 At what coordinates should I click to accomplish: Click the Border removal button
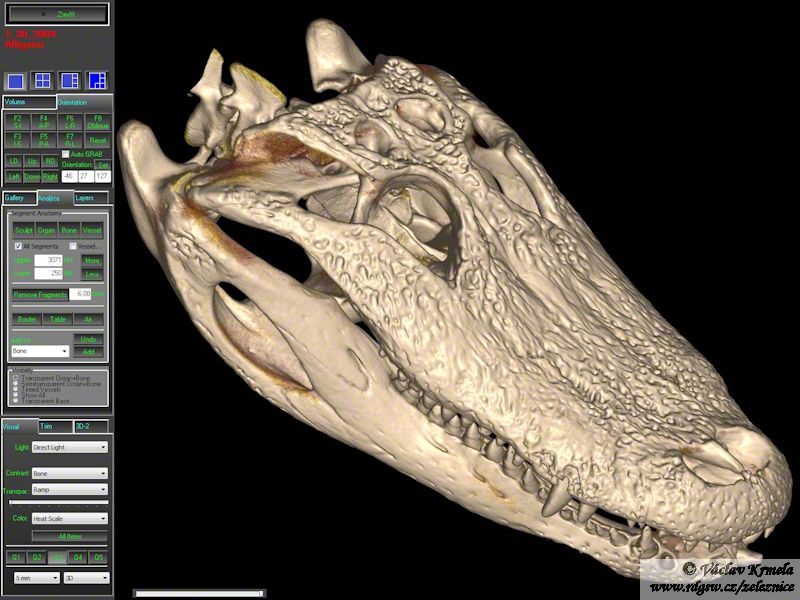27,319
